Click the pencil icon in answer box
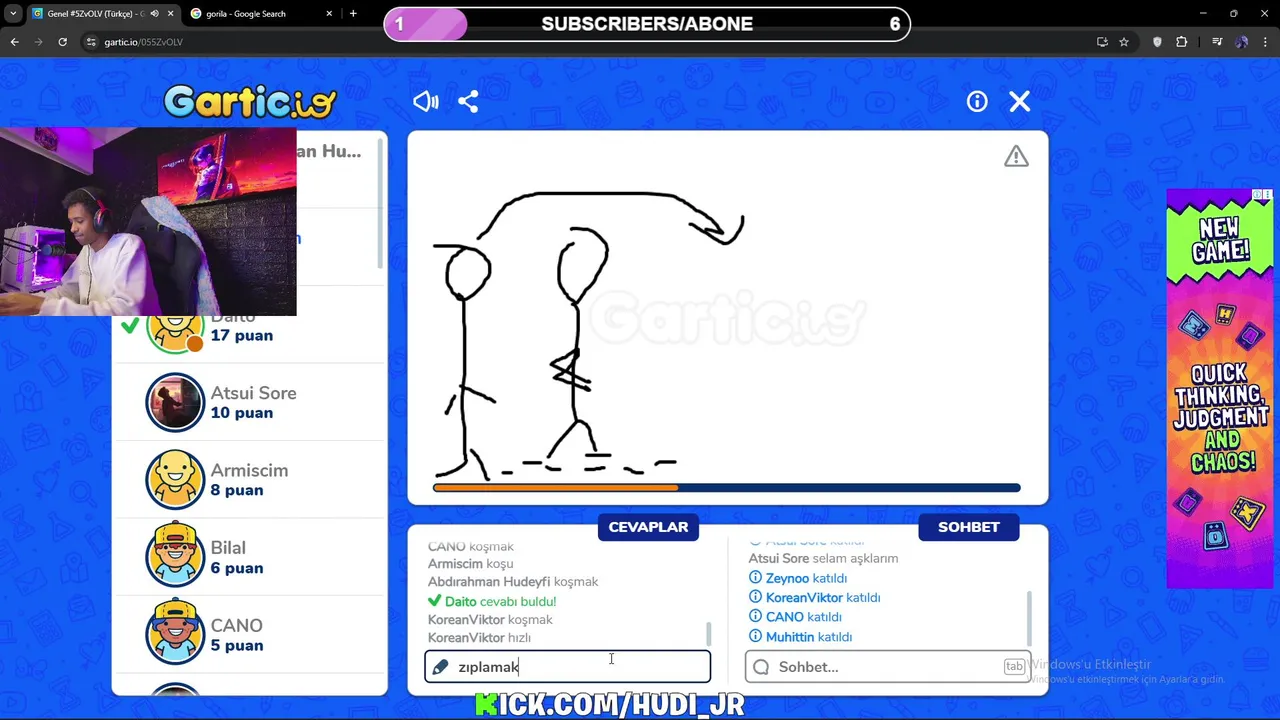This screenshot has height=720, width=1280. tap(440, 667)
